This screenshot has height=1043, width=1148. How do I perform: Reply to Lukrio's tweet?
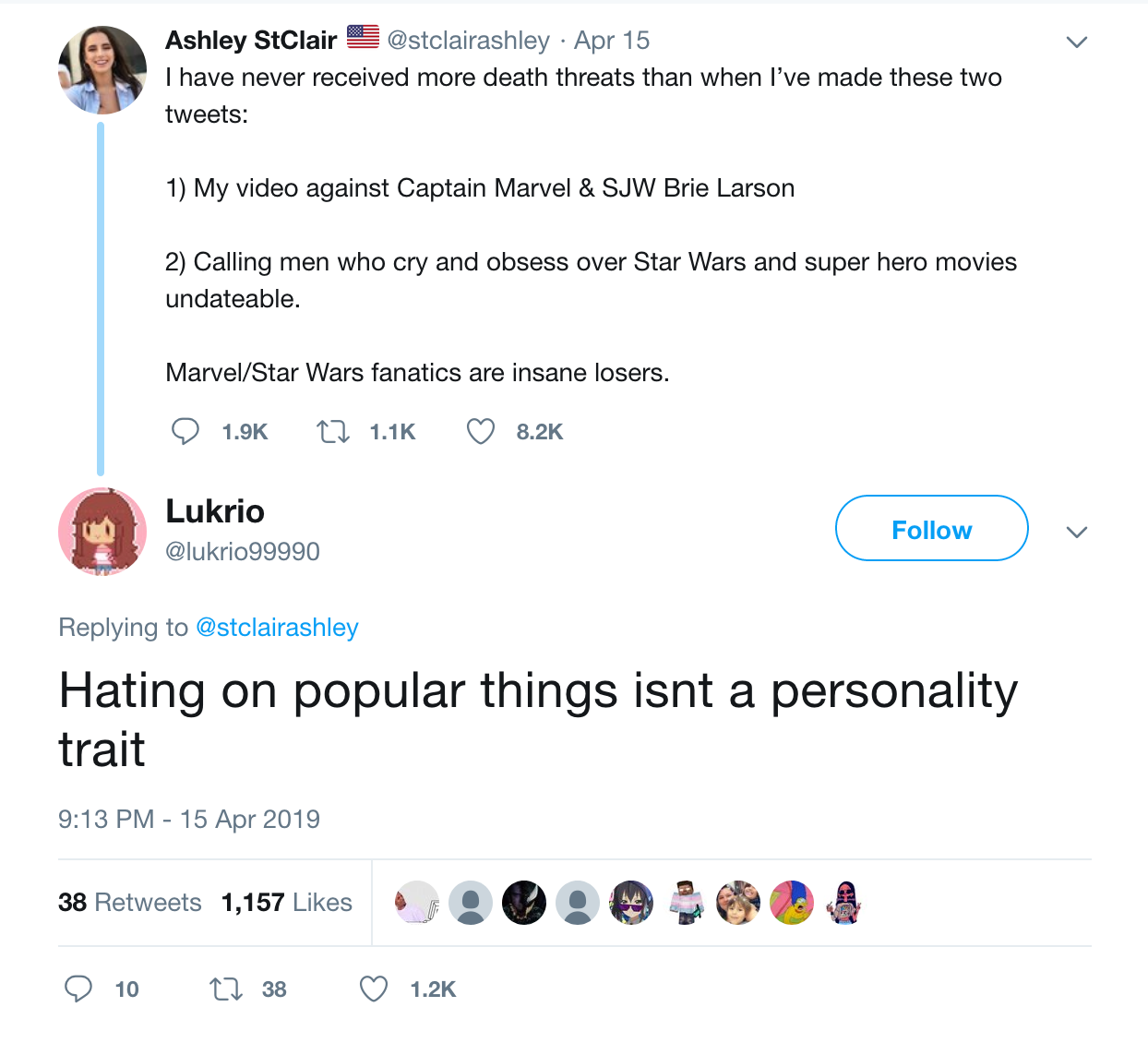coord(78,989)
